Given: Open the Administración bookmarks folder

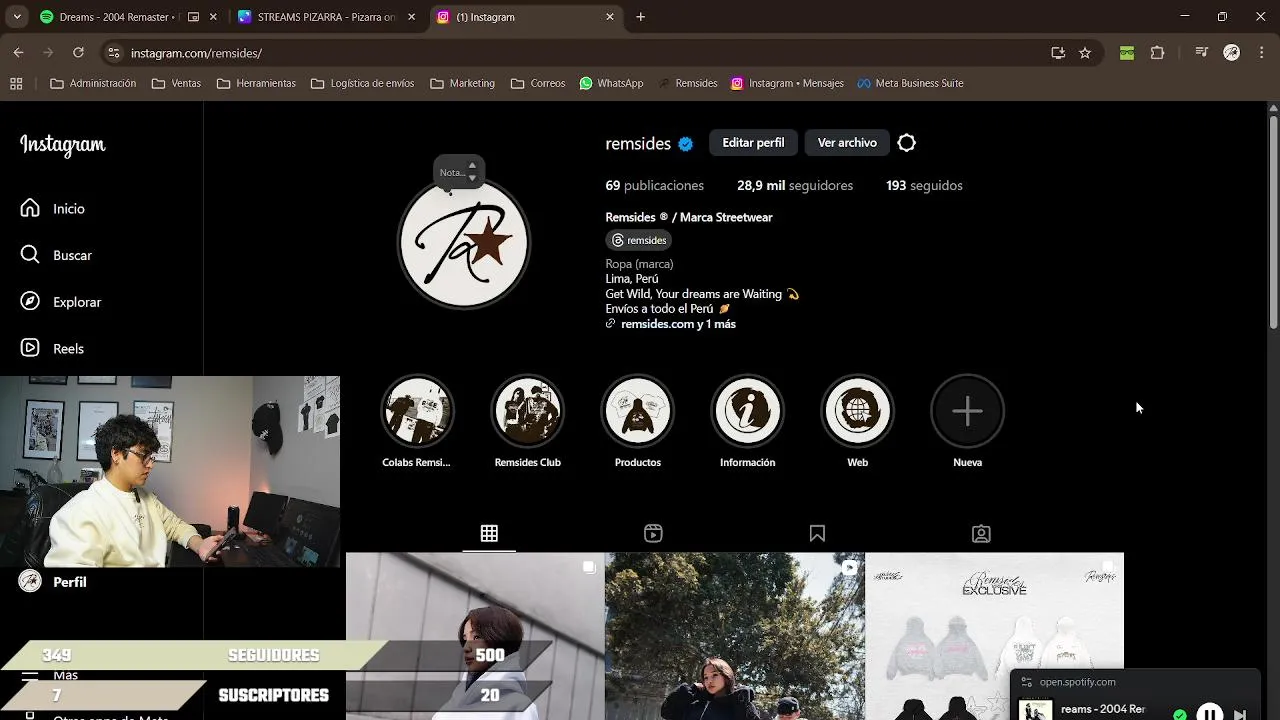Looking at the screenshot, I should click(x=93, y=83).
